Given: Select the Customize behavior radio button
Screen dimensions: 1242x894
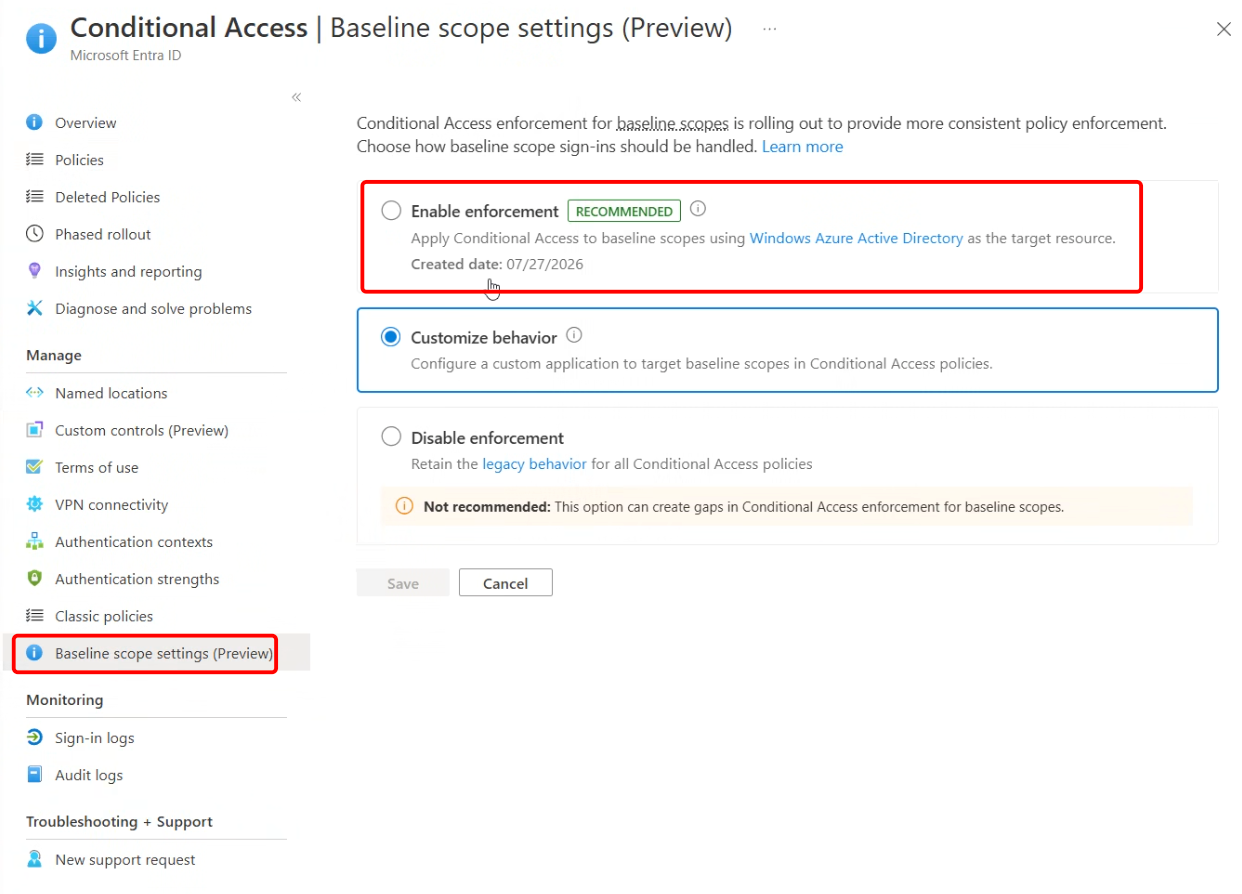Looking at the screenshot, I should pos(391,337).
